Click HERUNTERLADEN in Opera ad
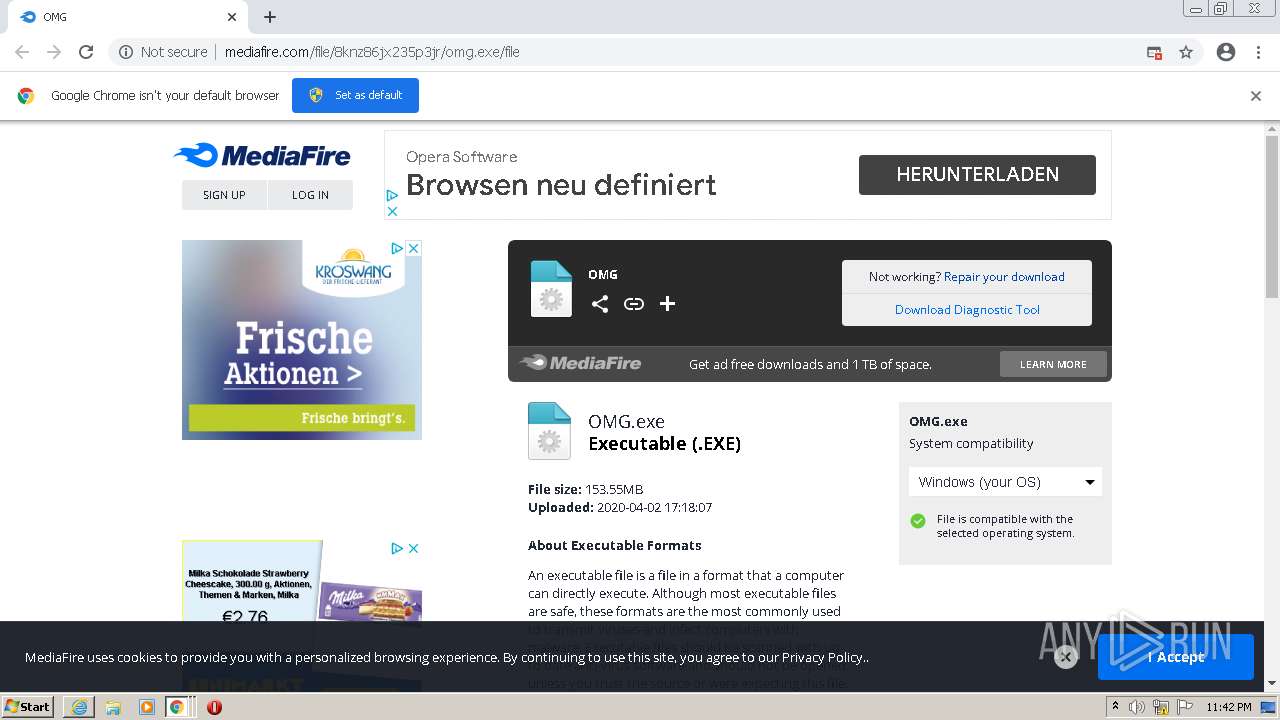Viewport: 1280px width, 720px height. [977, 174]
